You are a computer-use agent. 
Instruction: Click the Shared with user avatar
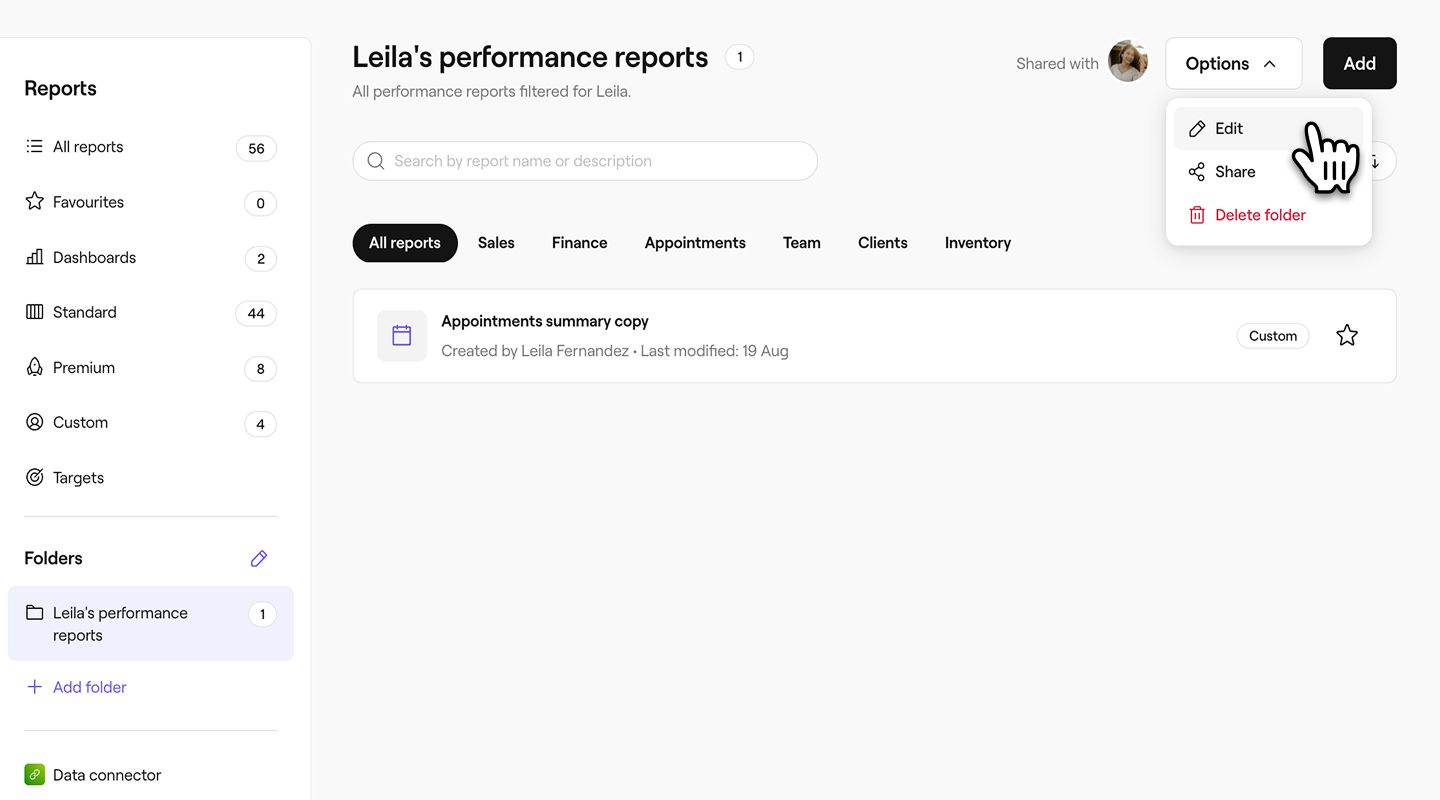(x=1128, y=62)
